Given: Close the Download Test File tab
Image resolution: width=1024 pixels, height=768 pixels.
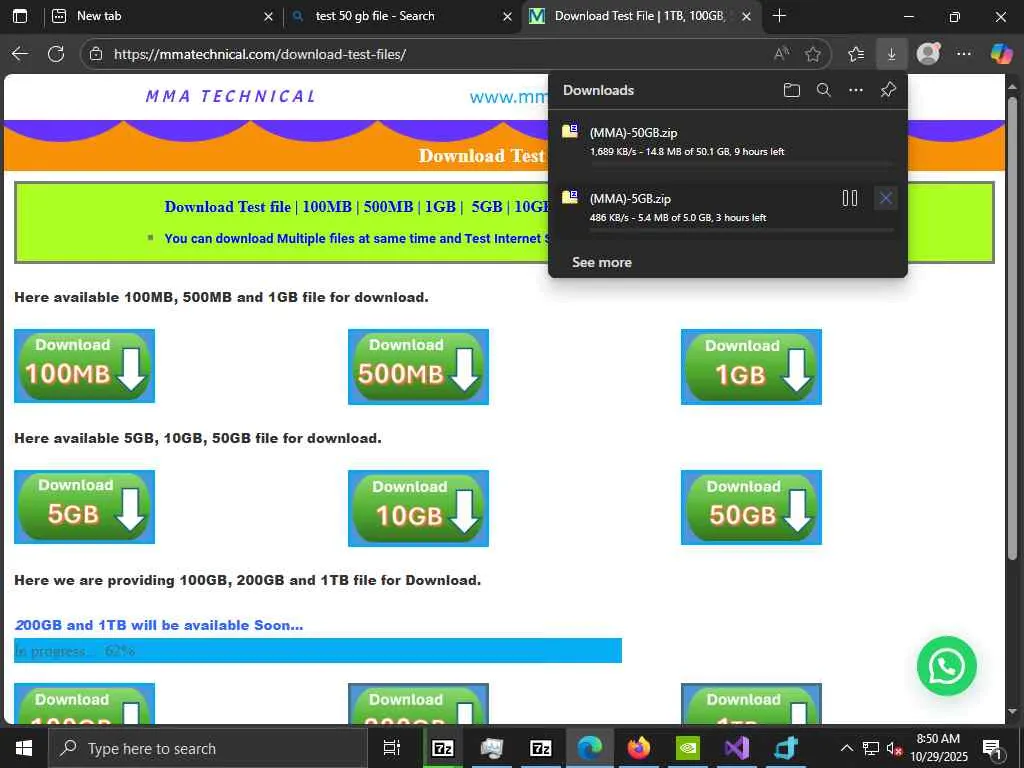Looking at the screenshot, I should [746, 17].
